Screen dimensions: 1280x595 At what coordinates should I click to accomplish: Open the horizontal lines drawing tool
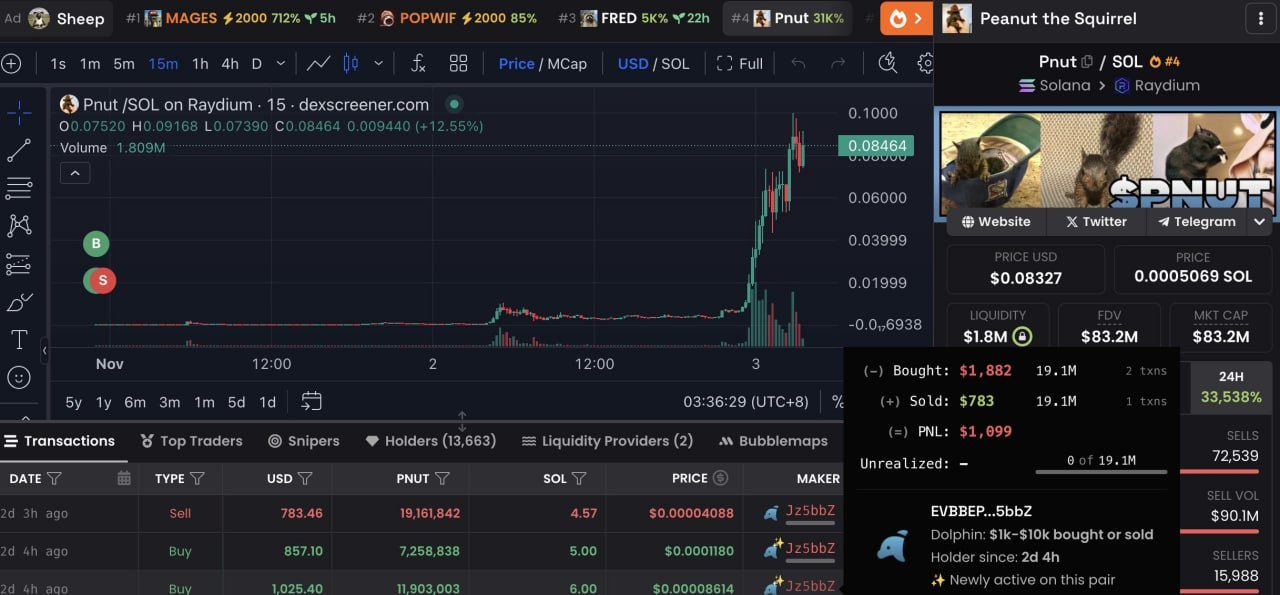pyautogui.click(x=19, y=188)
